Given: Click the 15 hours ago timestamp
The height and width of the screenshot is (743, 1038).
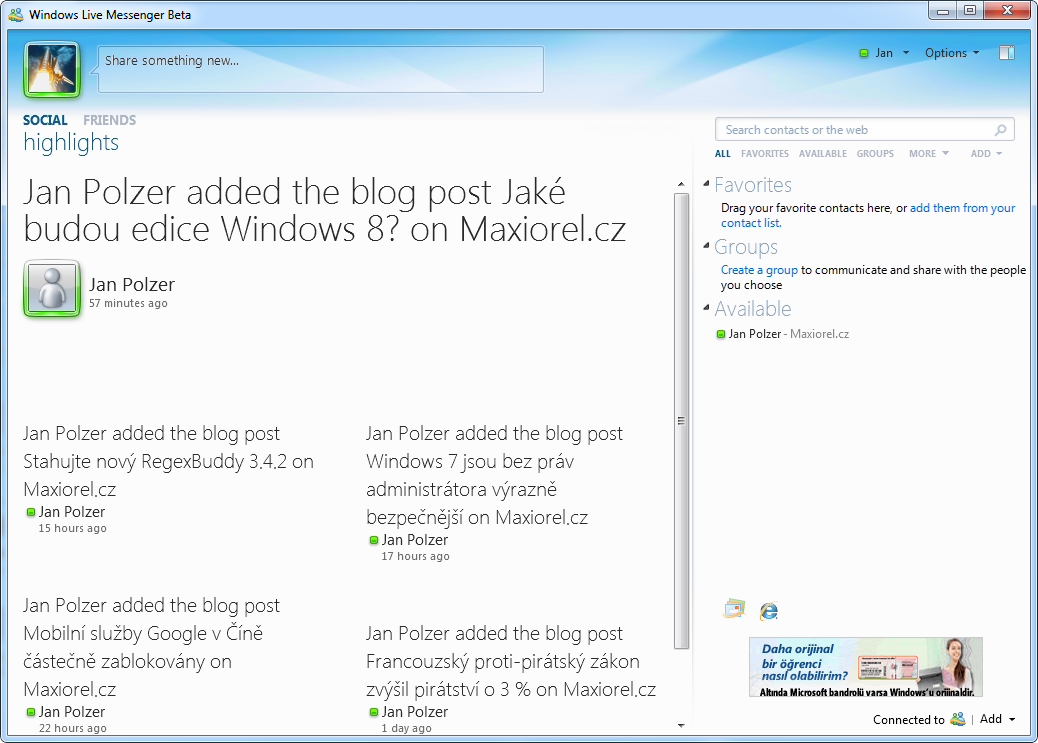Looking at the screenshot, I should coord(72,528).
